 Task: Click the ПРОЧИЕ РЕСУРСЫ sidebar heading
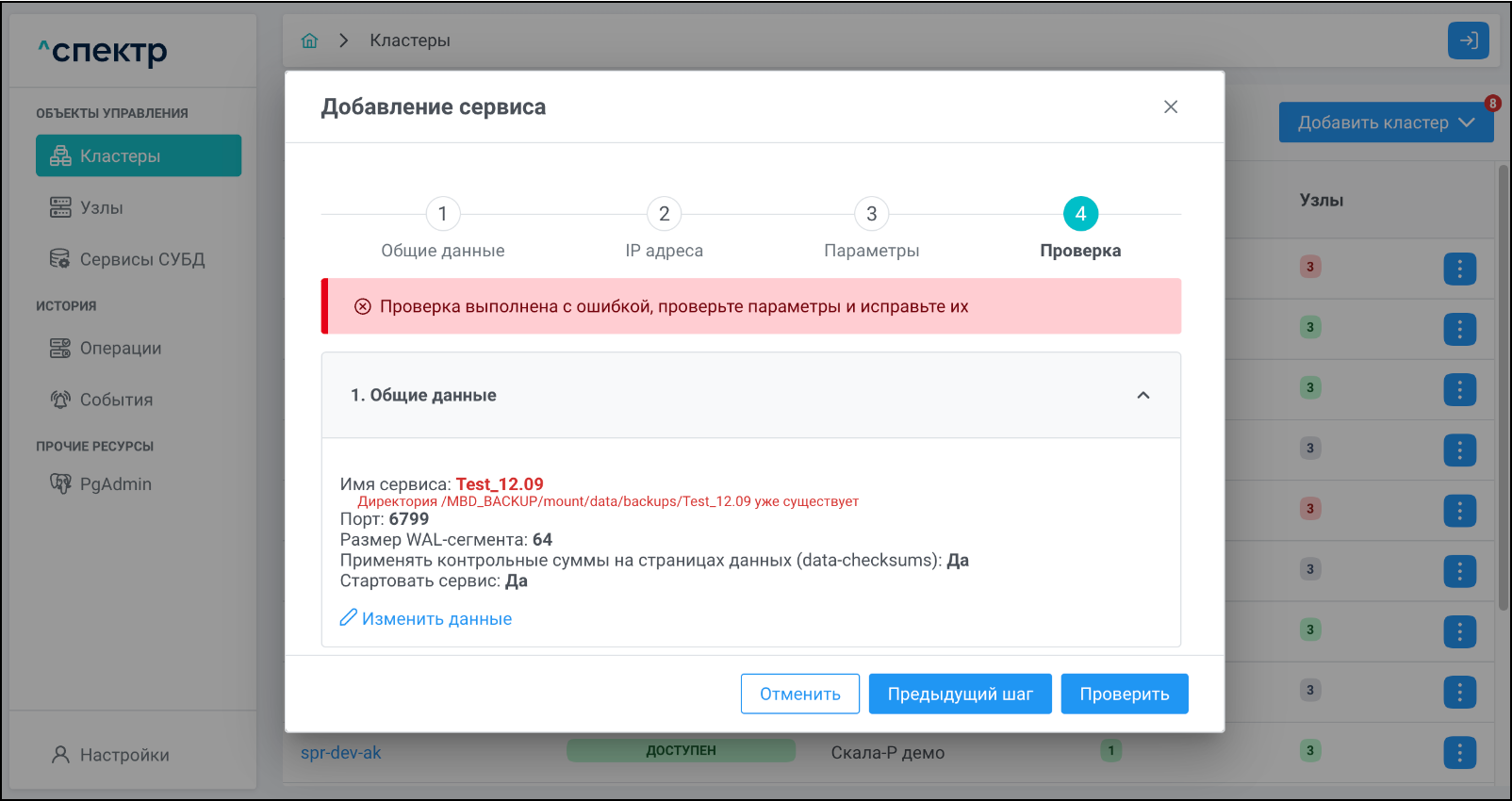pyautogui.click(x=95, y=446)
